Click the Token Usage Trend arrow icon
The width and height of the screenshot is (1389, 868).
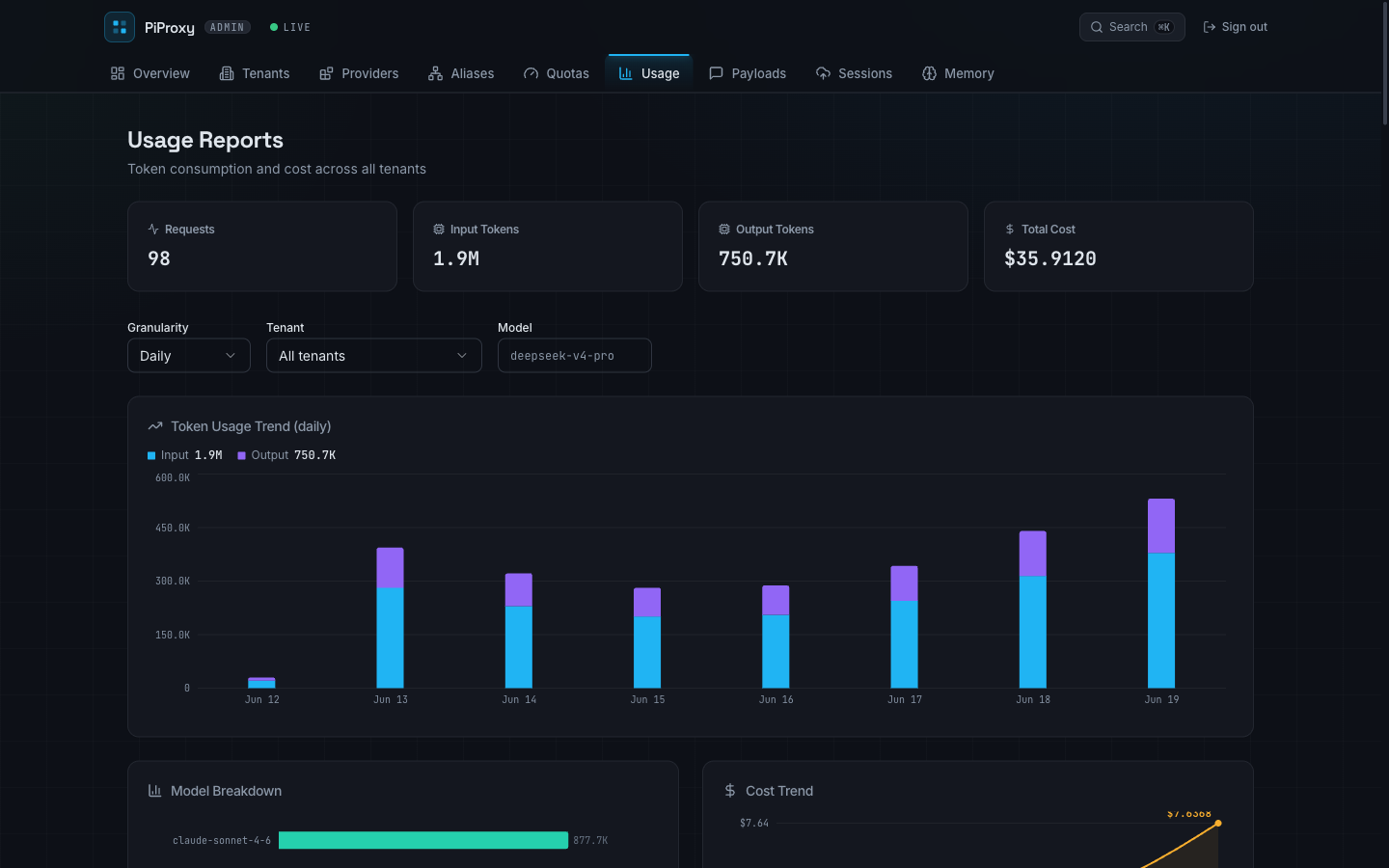[155, 426]
